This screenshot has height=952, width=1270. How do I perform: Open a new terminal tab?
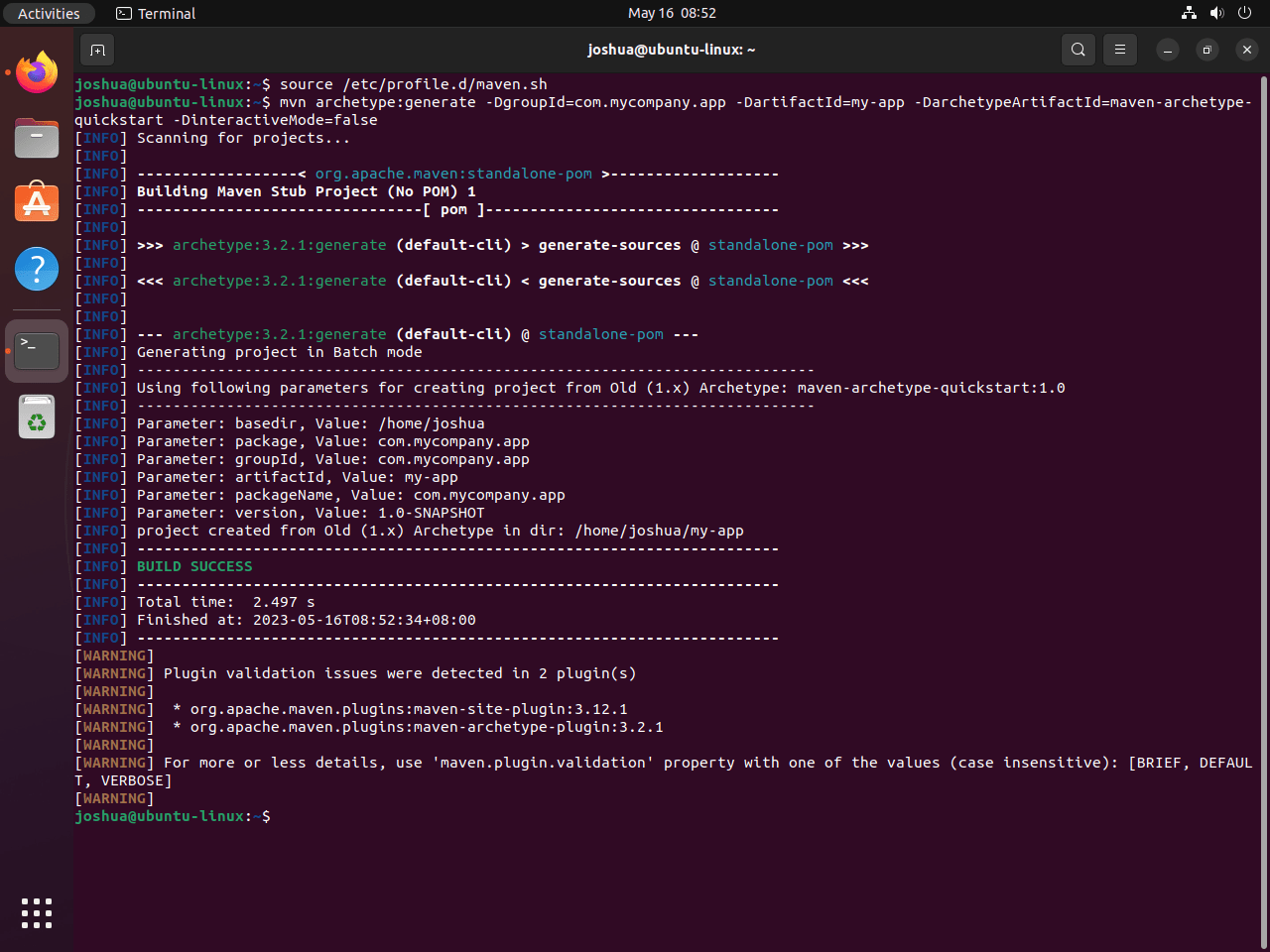(95, 50)
